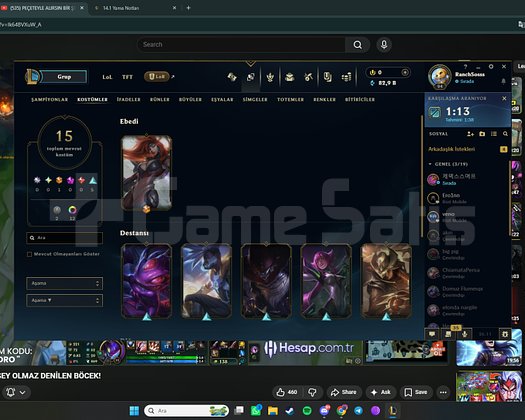Select the golden armored Destansı skin card
The height and width of the screenshot is (420, 525).
click(386, 281)
